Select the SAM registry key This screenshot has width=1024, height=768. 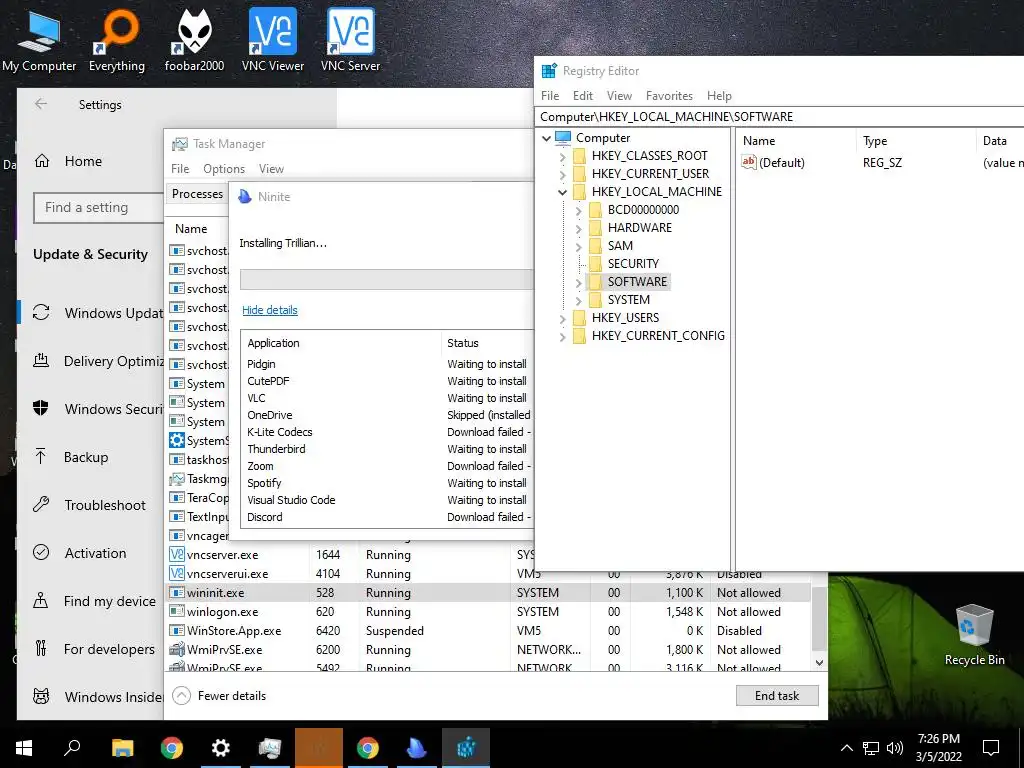620,246
